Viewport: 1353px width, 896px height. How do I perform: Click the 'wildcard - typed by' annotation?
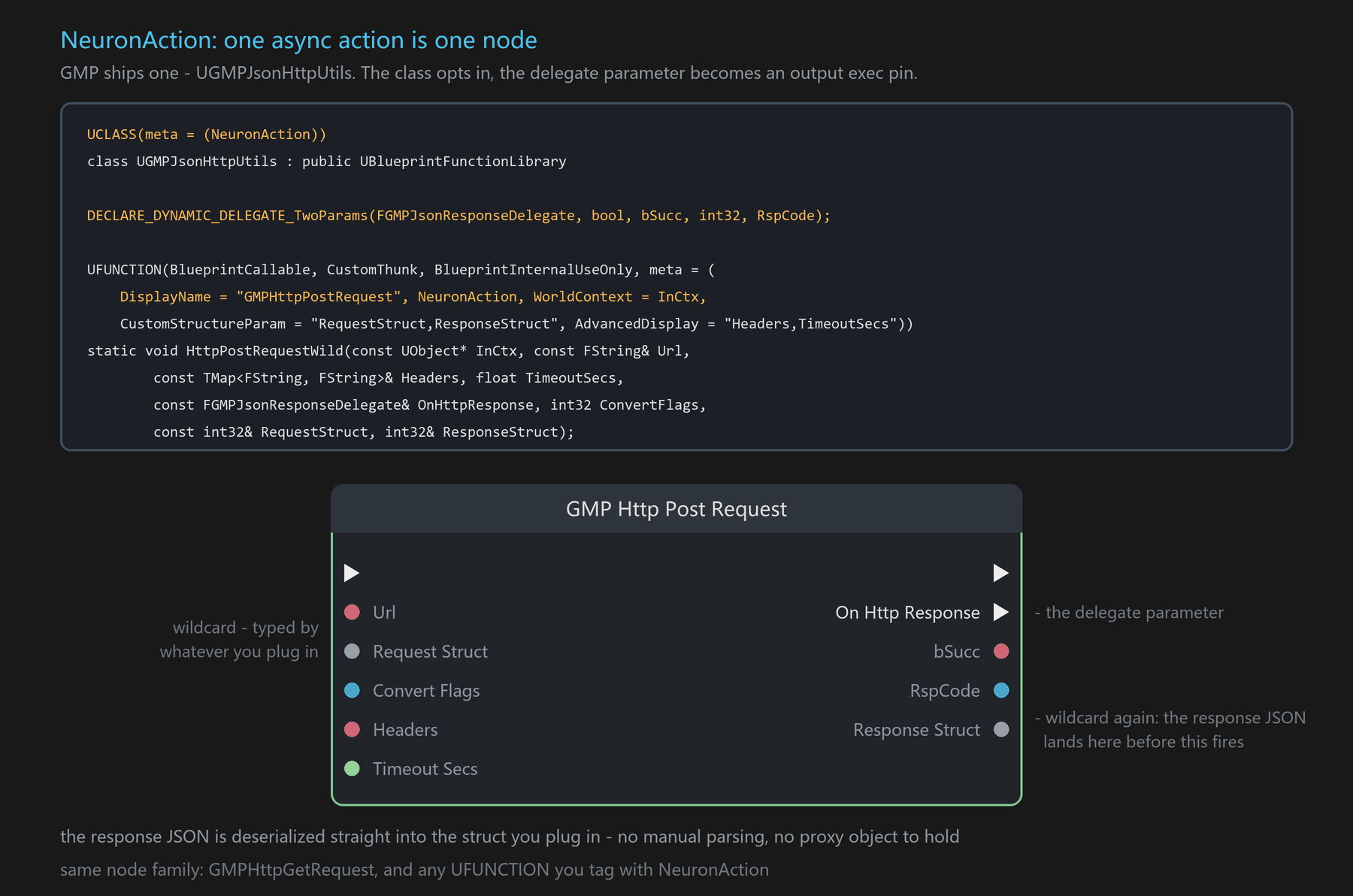coord(239,639)
